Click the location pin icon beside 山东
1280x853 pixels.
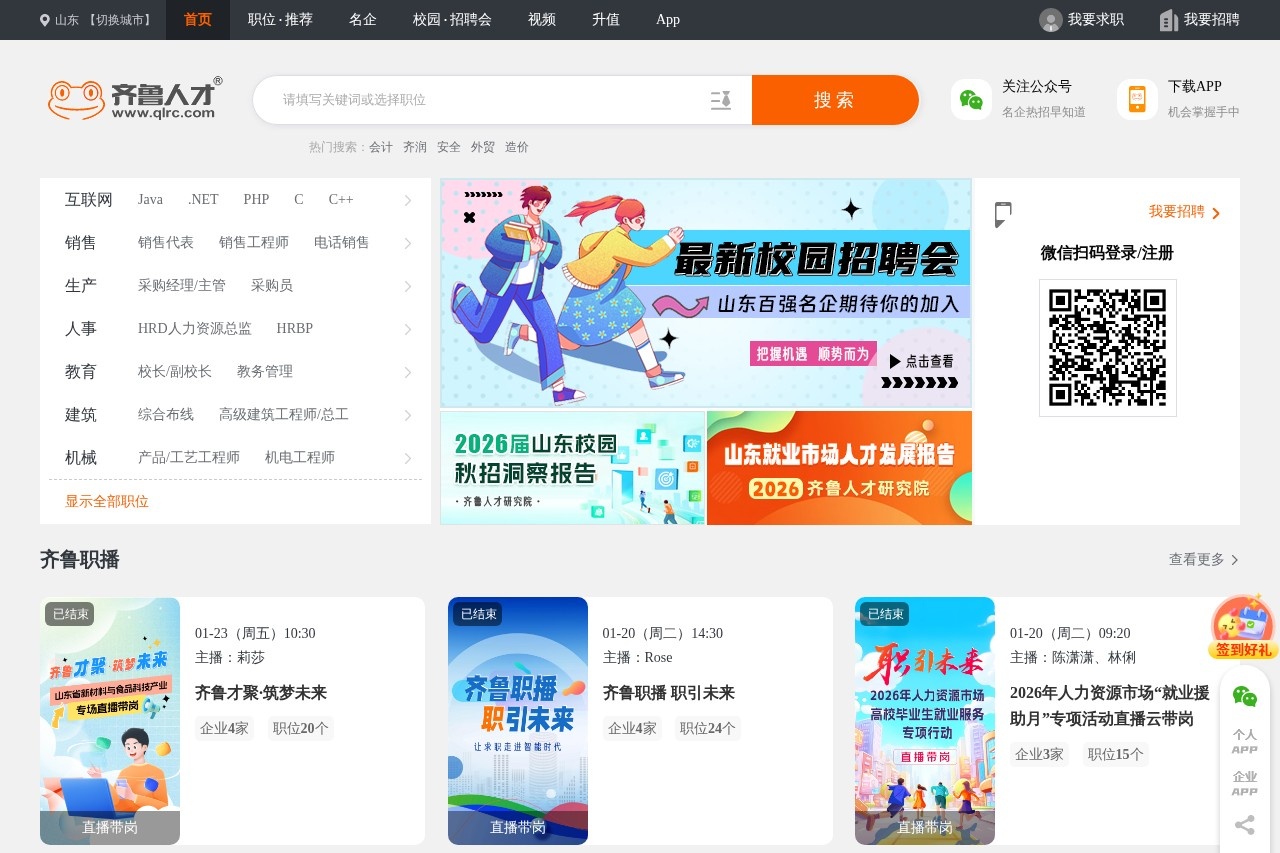pos(45,20)
